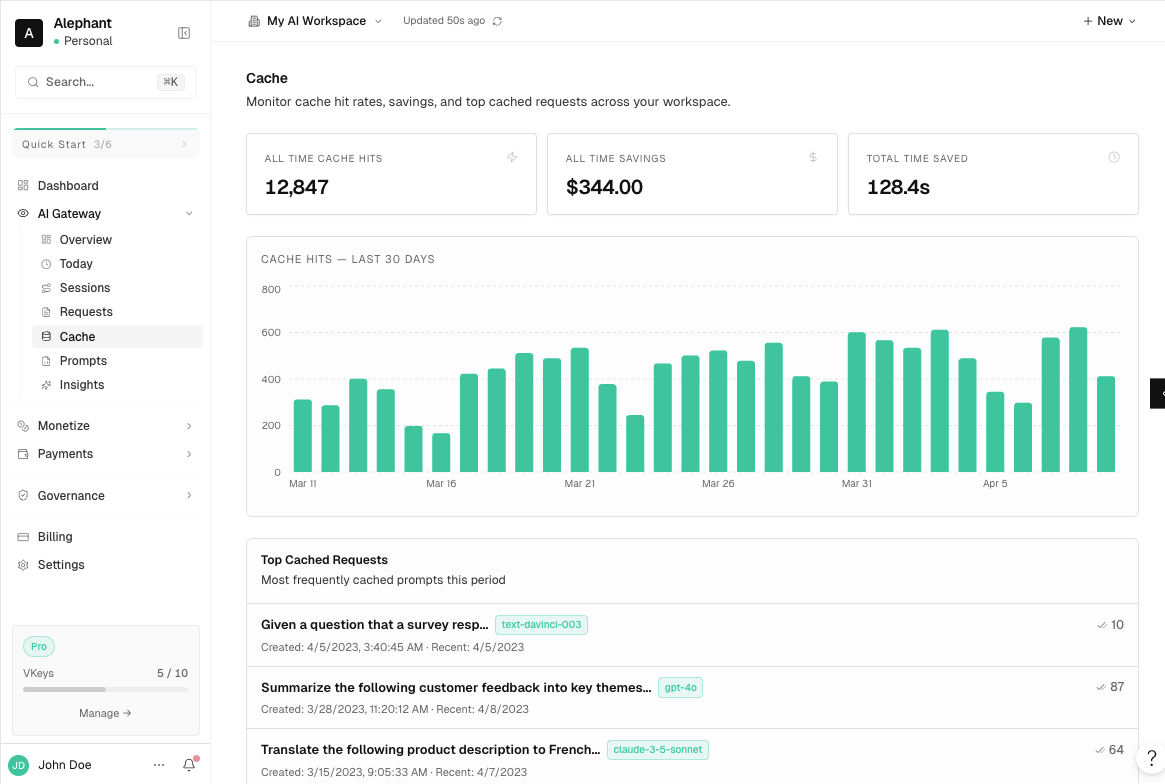Open notifications bell icon
This screenshot has height=784, width=1165.
click(x=189, y=765)
